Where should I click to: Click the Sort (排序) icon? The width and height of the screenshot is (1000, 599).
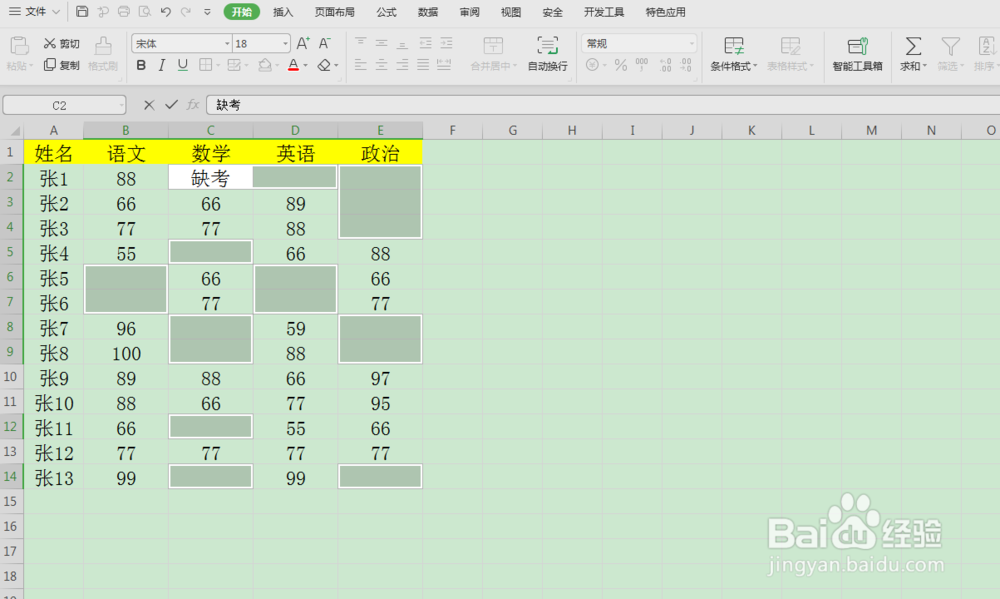click(987, 47)
